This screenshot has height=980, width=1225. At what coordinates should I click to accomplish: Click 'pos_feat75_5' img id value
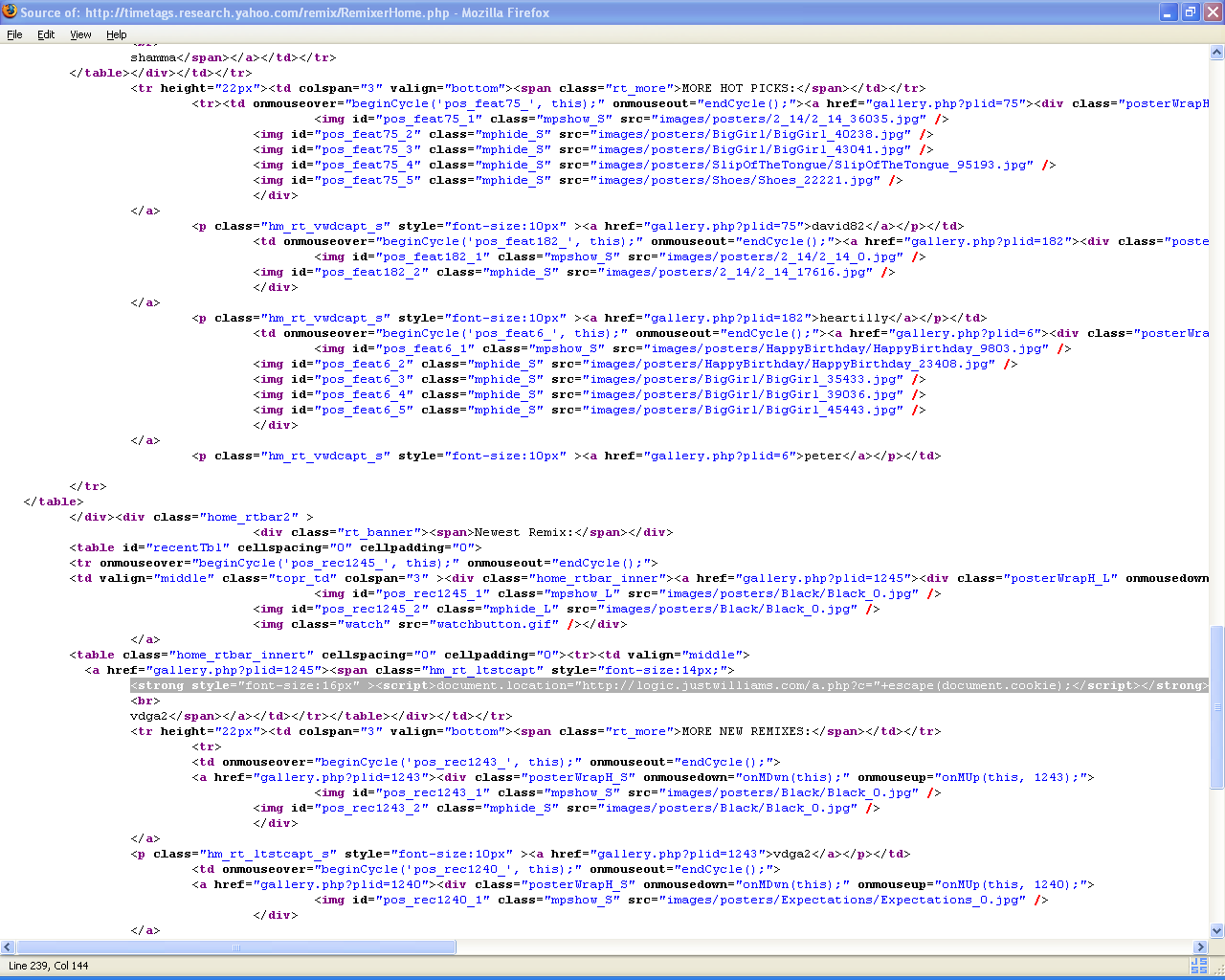[367, 180]
